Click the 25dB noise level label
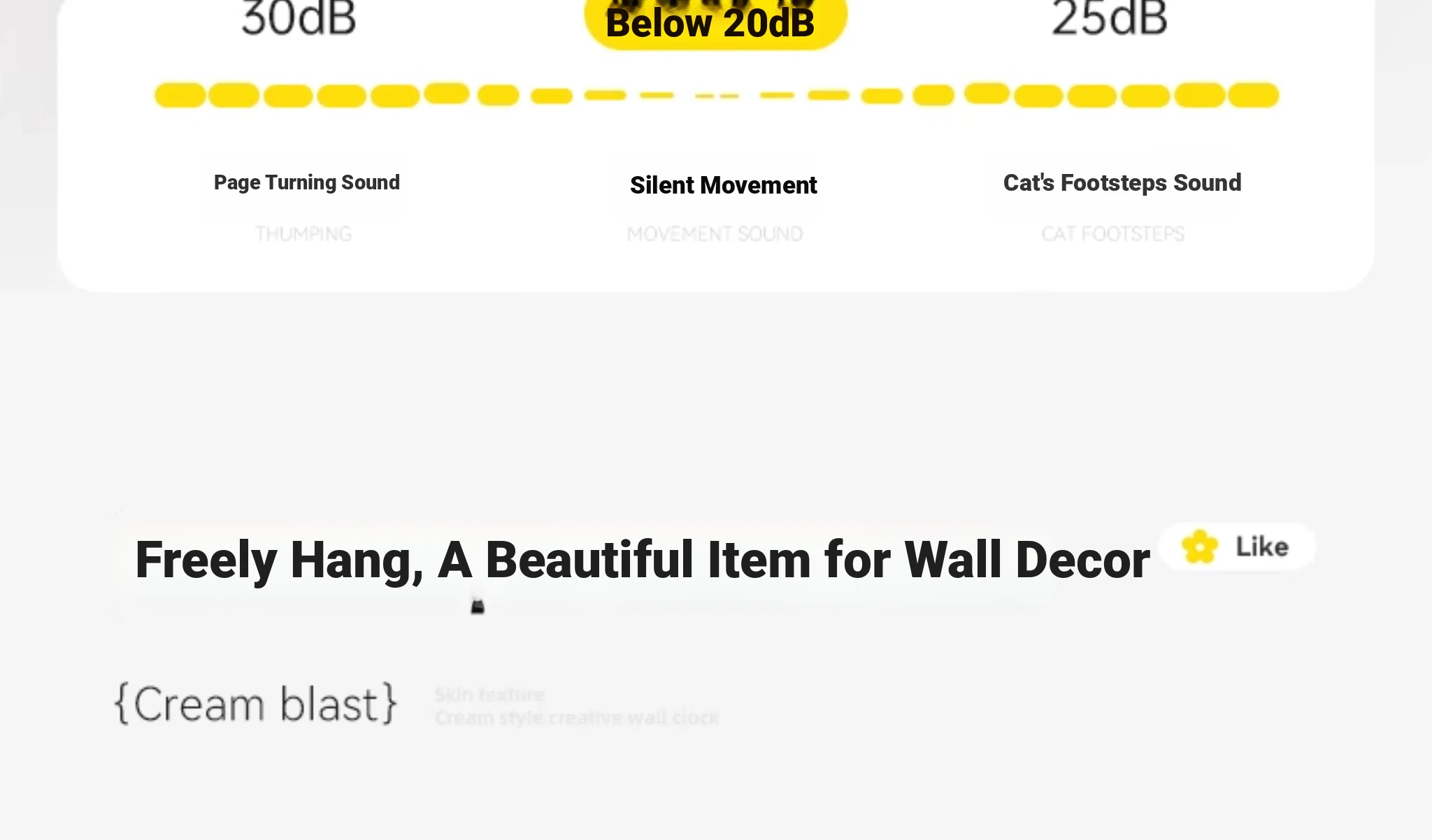 [x=1110, y=18]
